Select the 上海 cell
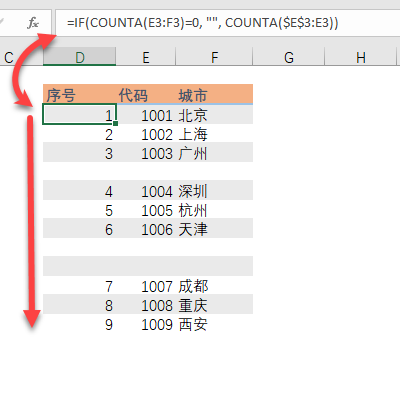 pyautogui.click(x=214, y=134)
